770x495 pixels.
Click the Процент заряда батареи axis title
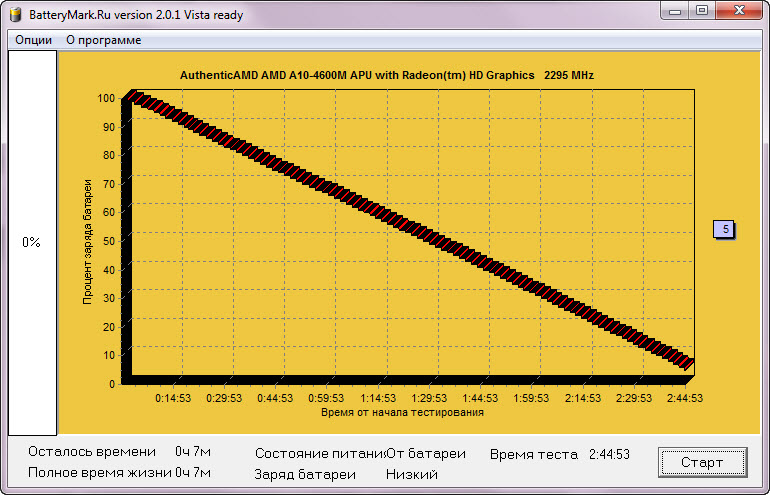[x=87, y=242]
